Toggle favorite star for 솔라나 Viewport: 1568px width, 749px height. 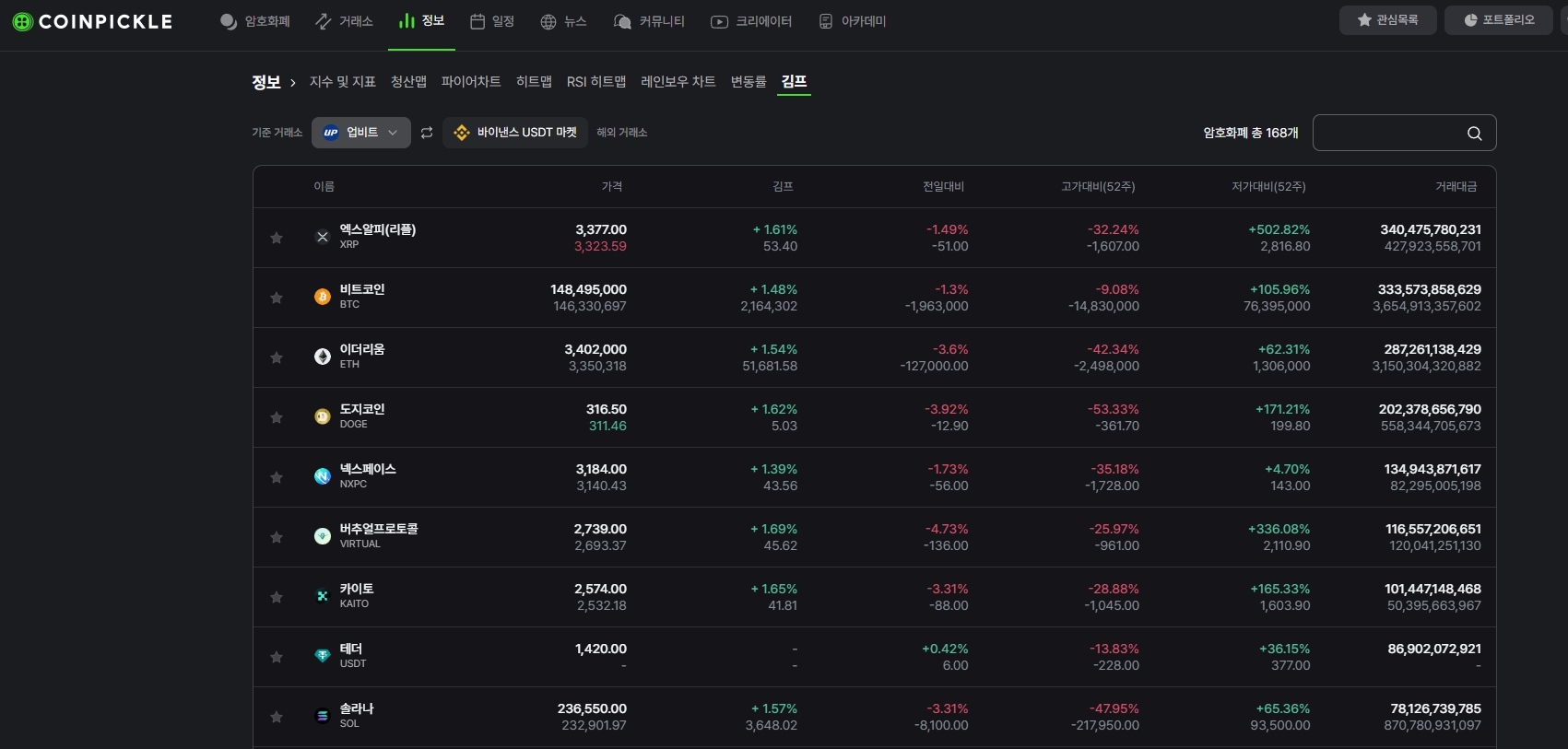coord(277,717)
